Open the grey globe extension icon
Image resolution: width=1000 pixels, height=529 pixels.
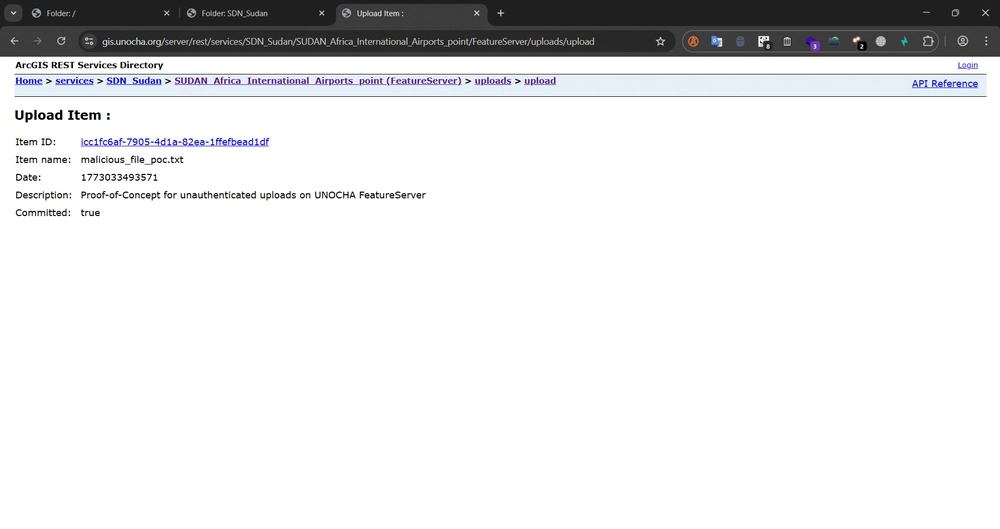point(881,41)
